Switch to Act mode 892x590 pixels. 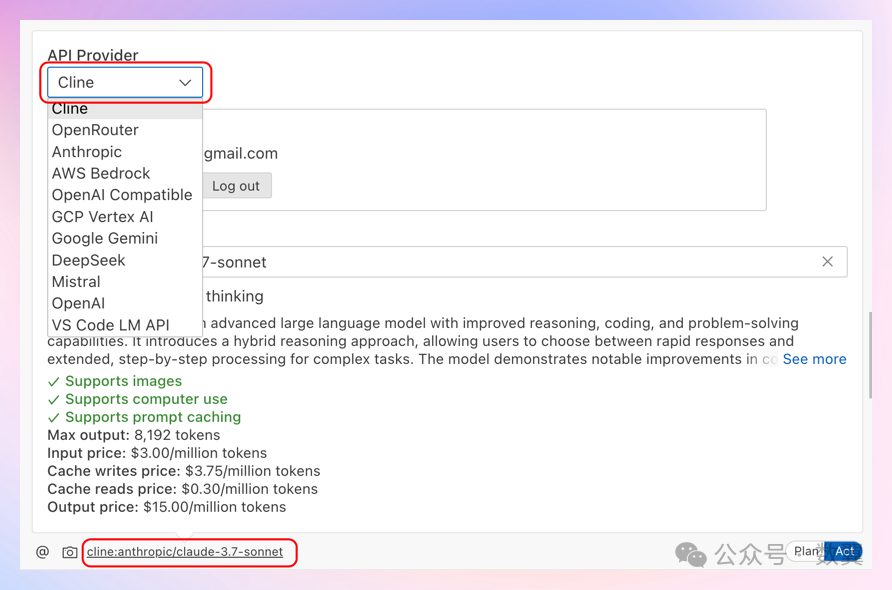click(x=844, y=551)
